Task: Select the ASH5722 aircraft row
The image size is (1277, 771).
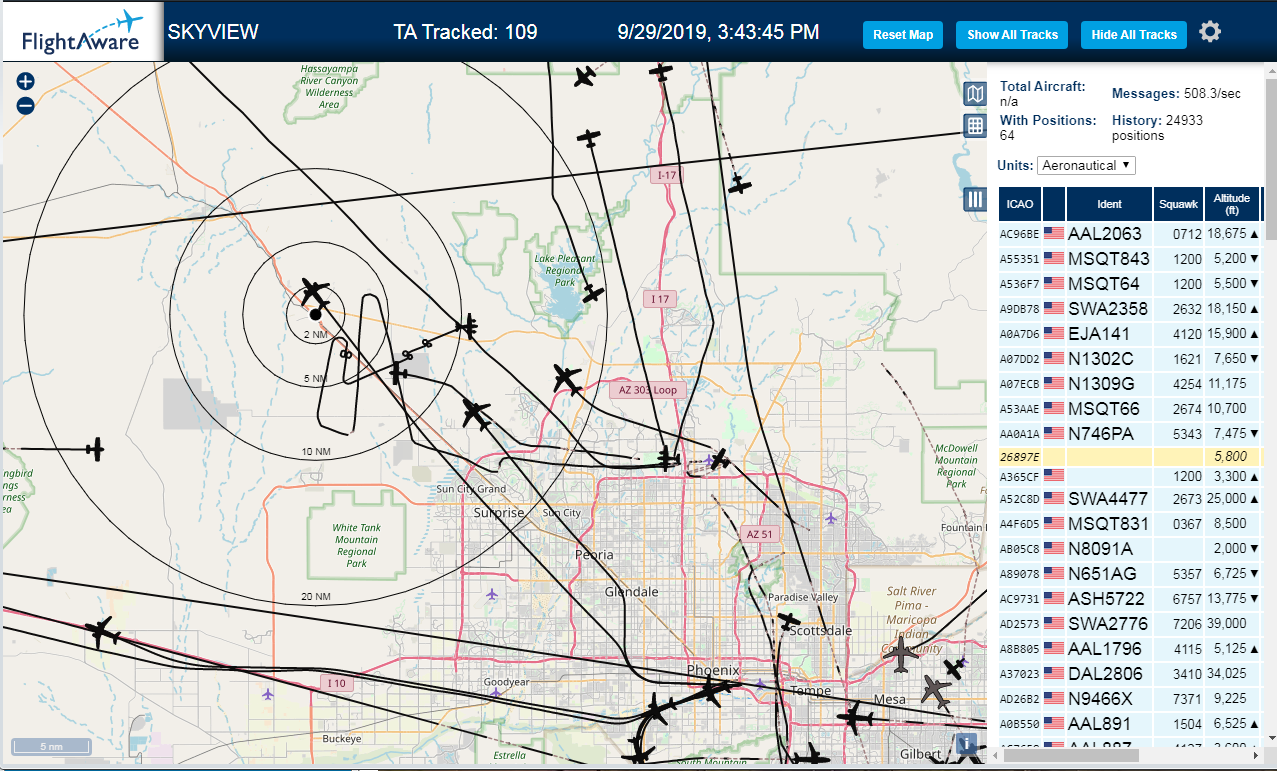Action: point(1130,599)
